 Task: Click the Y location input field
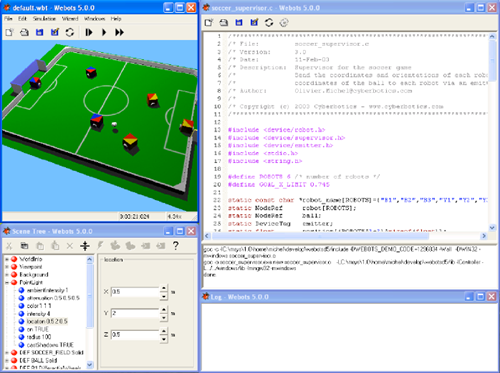[135, 313]
